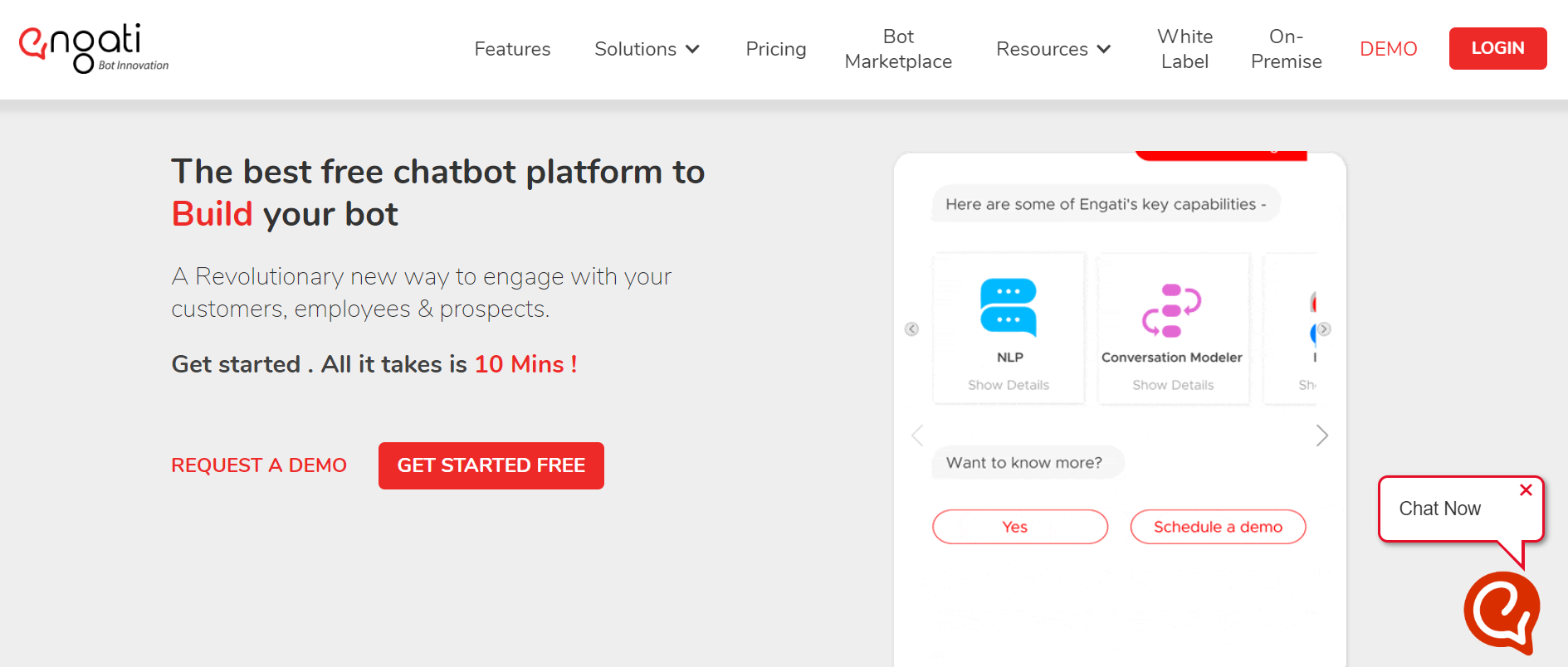This screenshot has height=667, width=1568.
Task: Expand the Solutions dropdown menu
Action: 647,49
